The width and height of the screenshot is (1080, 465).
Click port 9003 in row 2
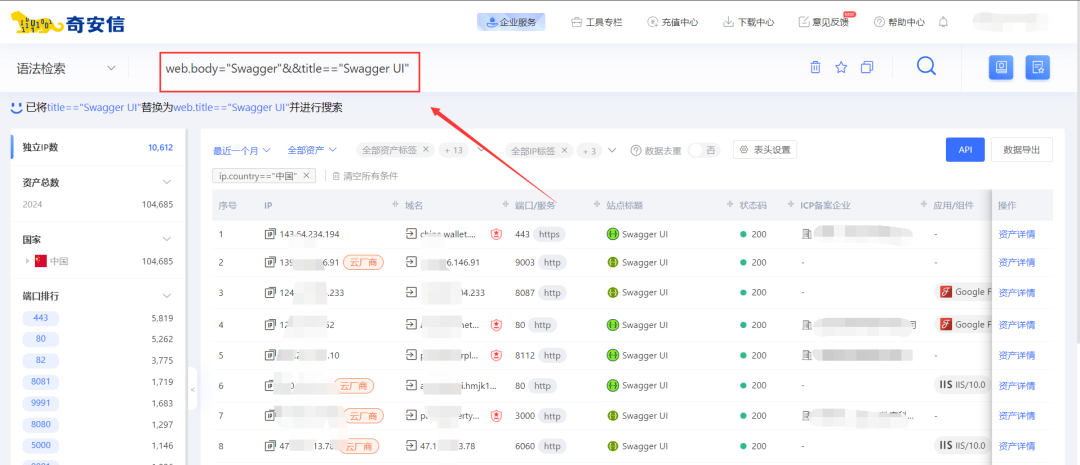click(x=525, y=262)
